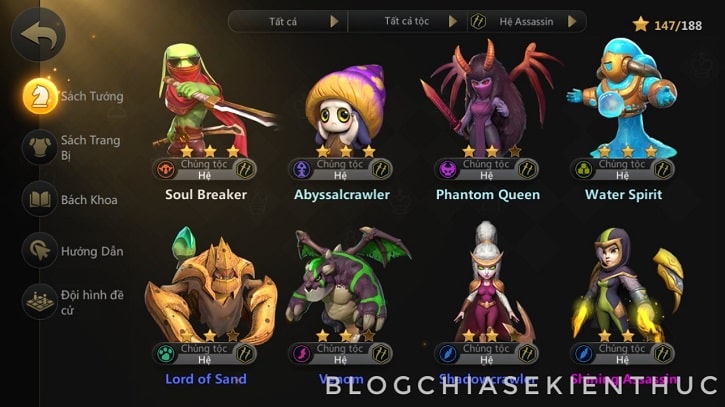Image resolution: width=725 pixels, height=407 pixels.
Task: Open the Sách Trang Bị armor icon
Action: tap(40, 147)
